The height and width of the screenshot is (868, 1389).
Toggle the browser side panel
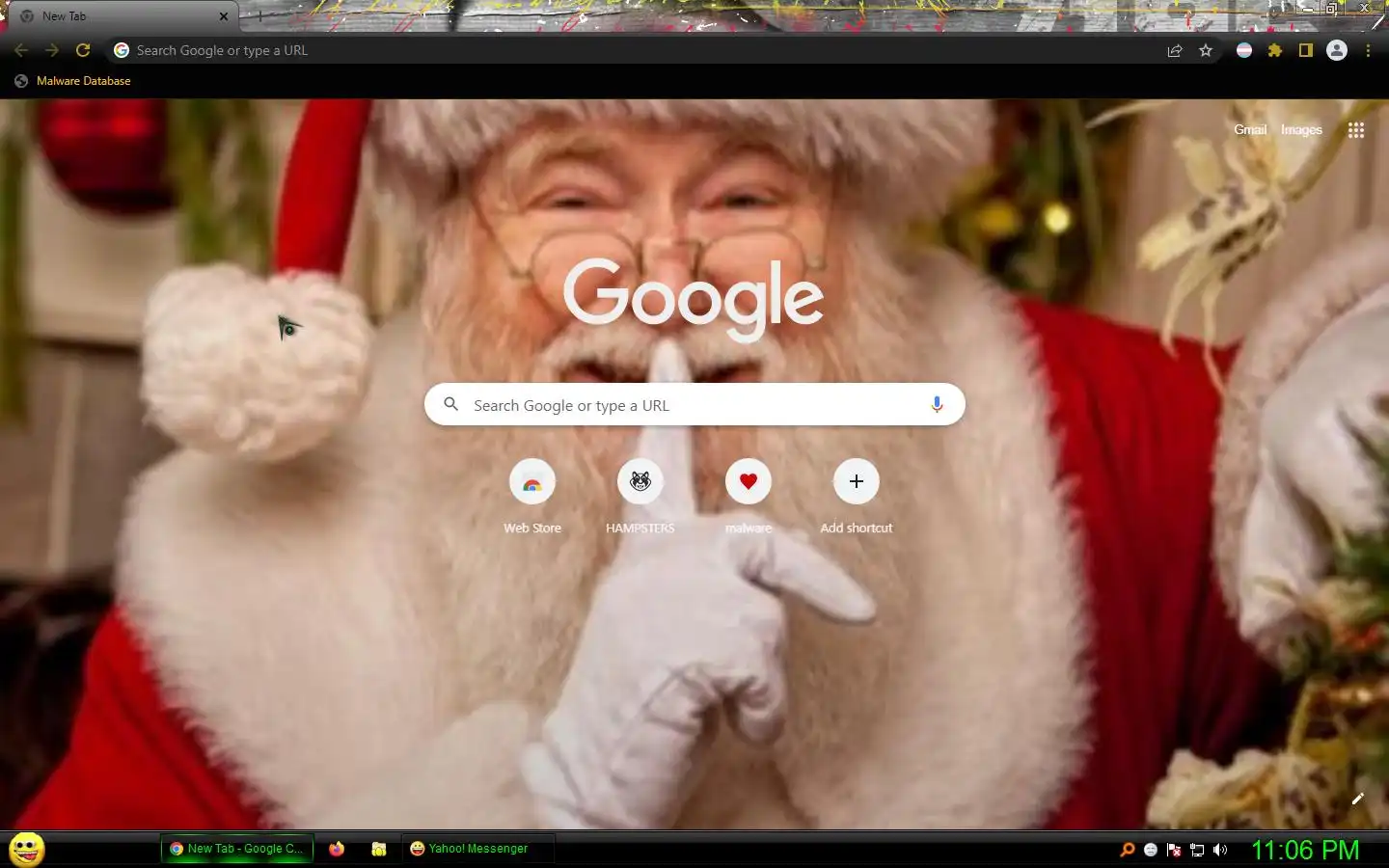[x=1306, y=50]
